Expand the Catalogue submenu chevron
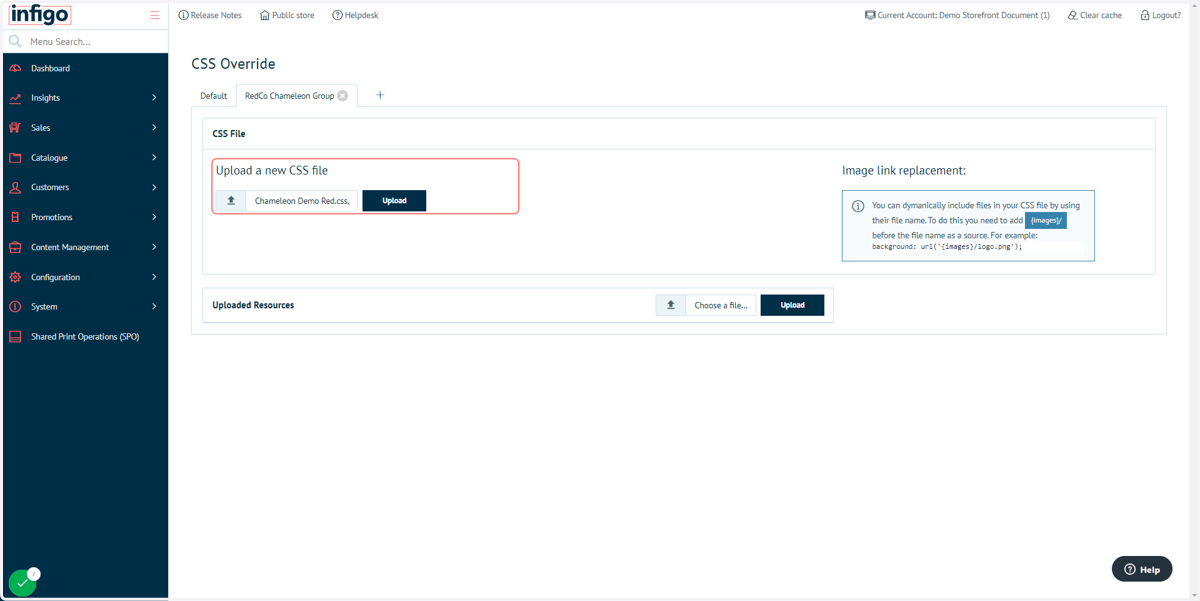The width and height of the screenshot is (1200, 601). 154,158
